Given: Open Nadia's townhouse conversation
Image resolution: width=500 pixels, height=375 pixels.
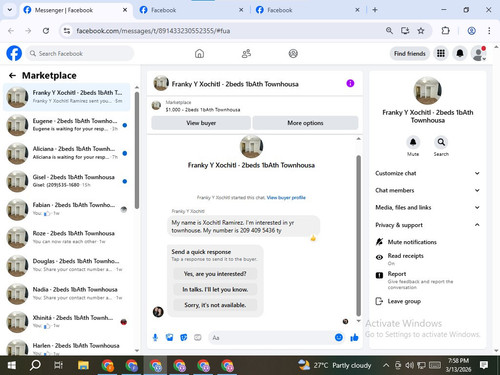Looking at the screenshot, I should [x=66, y=294].
